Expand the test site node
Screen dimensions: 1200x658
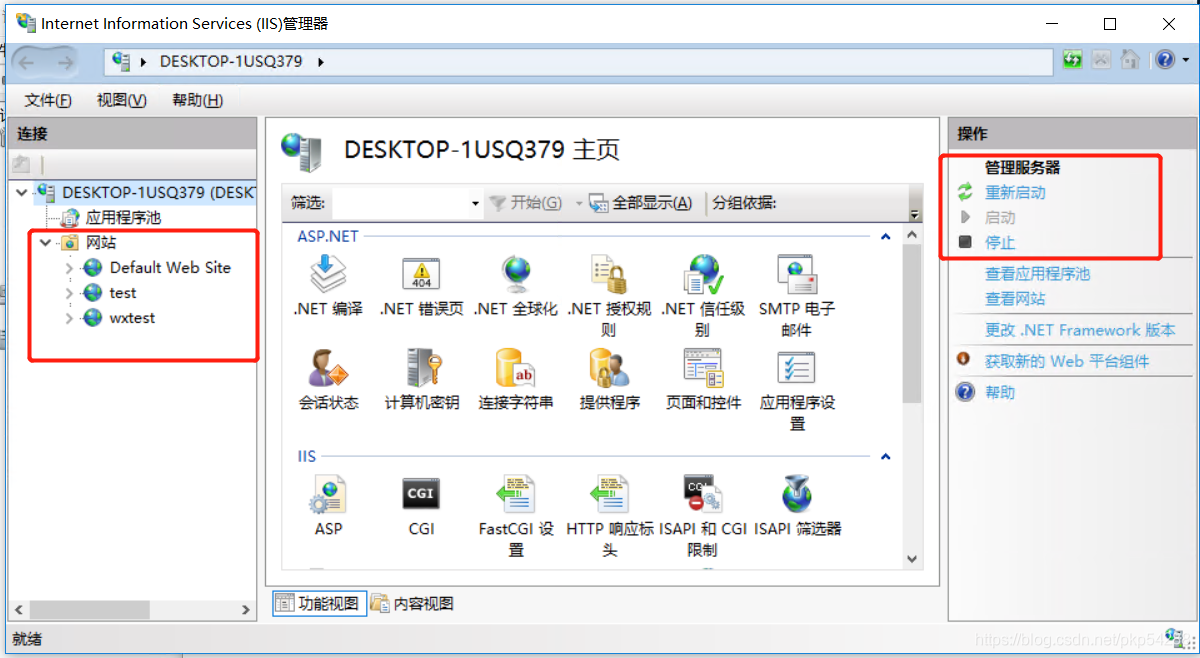(x=69, y=293)
